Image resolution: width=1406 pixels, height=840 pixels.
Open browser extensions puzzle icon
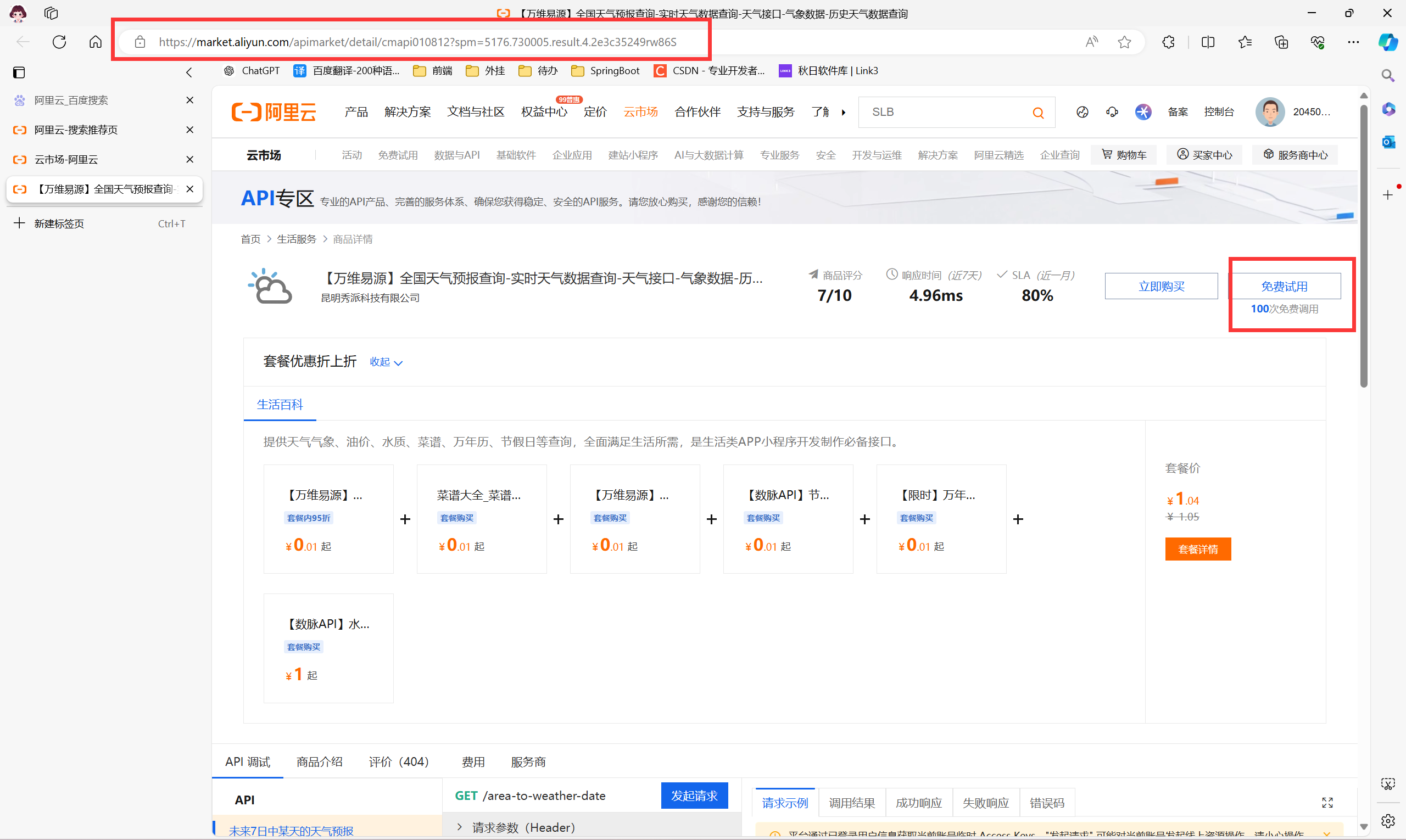(1168, 42)
